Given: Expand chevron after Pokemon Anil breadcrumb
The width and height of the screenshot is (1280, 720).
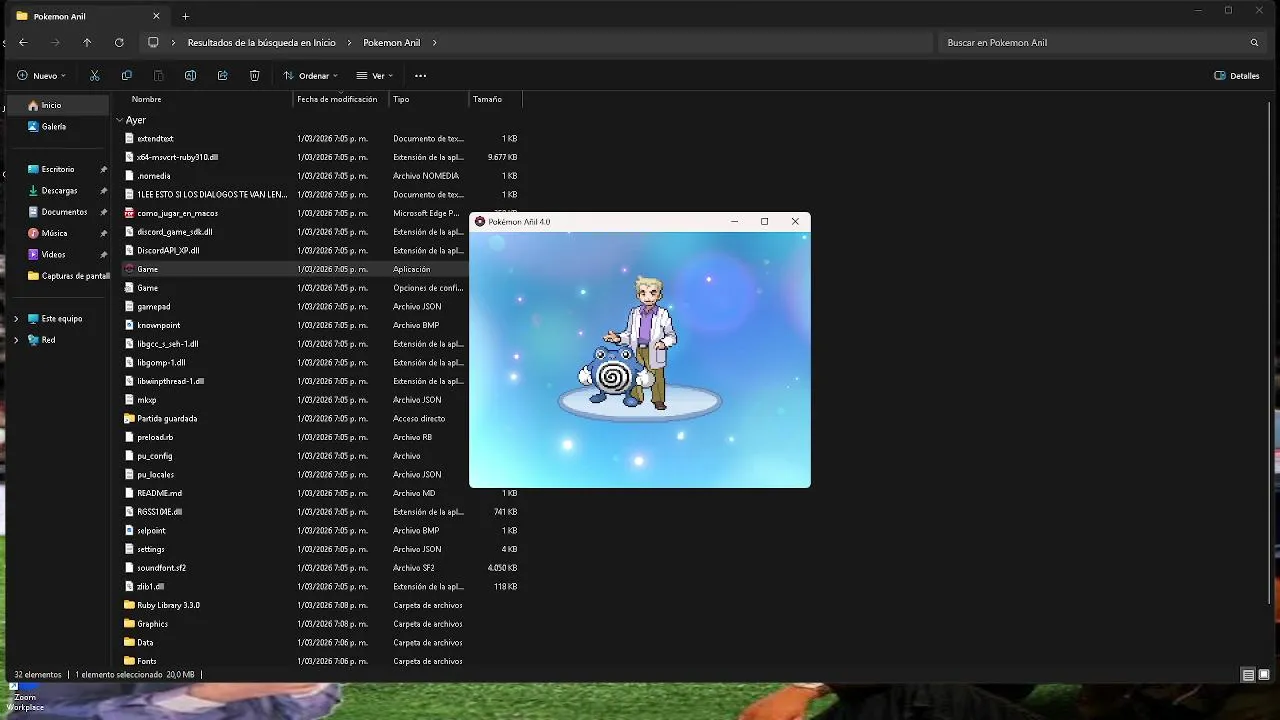Looking at the screenshot, I should pyautogui.click(x=435, y=43).
